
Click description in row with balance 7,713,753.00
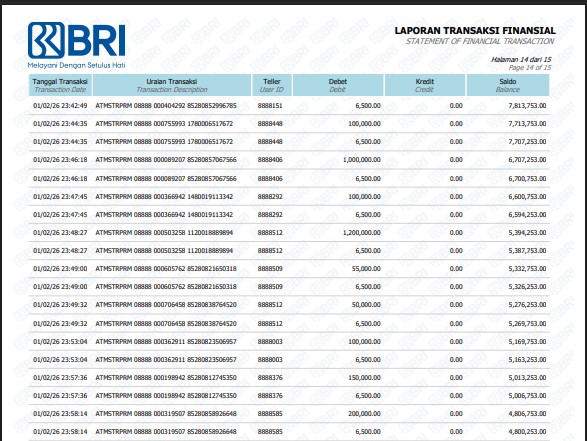(164, 124)
